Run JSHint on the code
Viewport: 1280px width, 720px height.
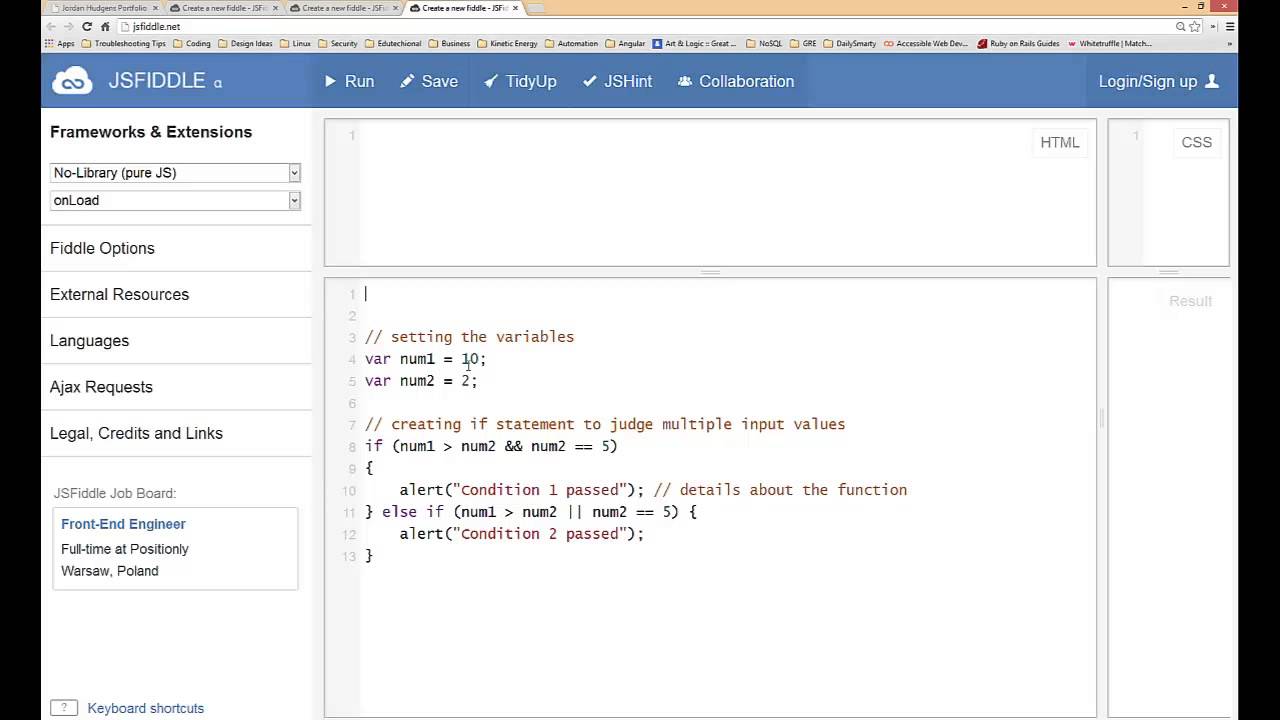(x=617, y=81)
